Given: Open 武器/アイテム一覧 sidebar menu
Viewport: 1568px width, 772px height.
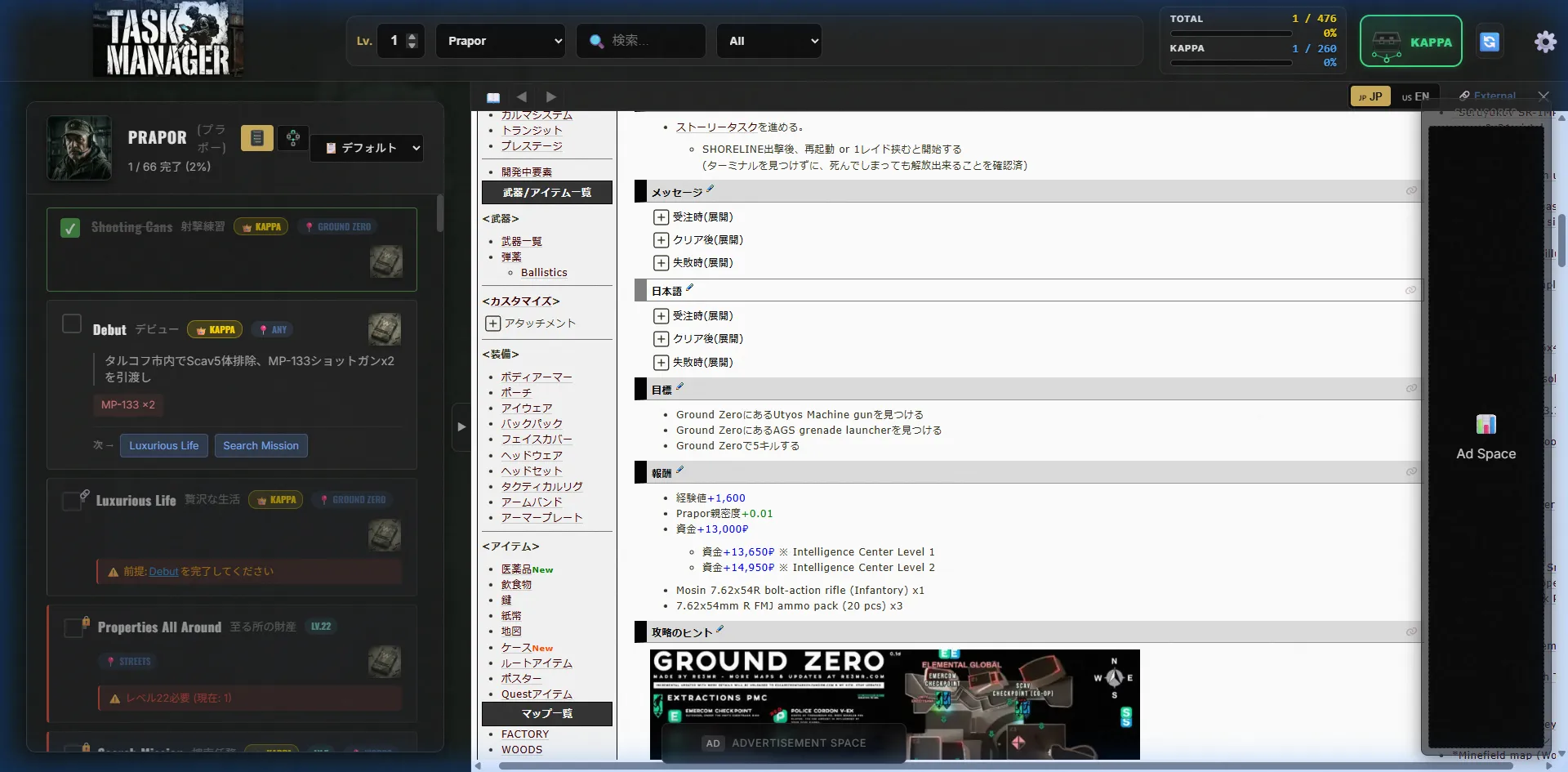Looking at the screenshot, I should click(x=547, y=193).
